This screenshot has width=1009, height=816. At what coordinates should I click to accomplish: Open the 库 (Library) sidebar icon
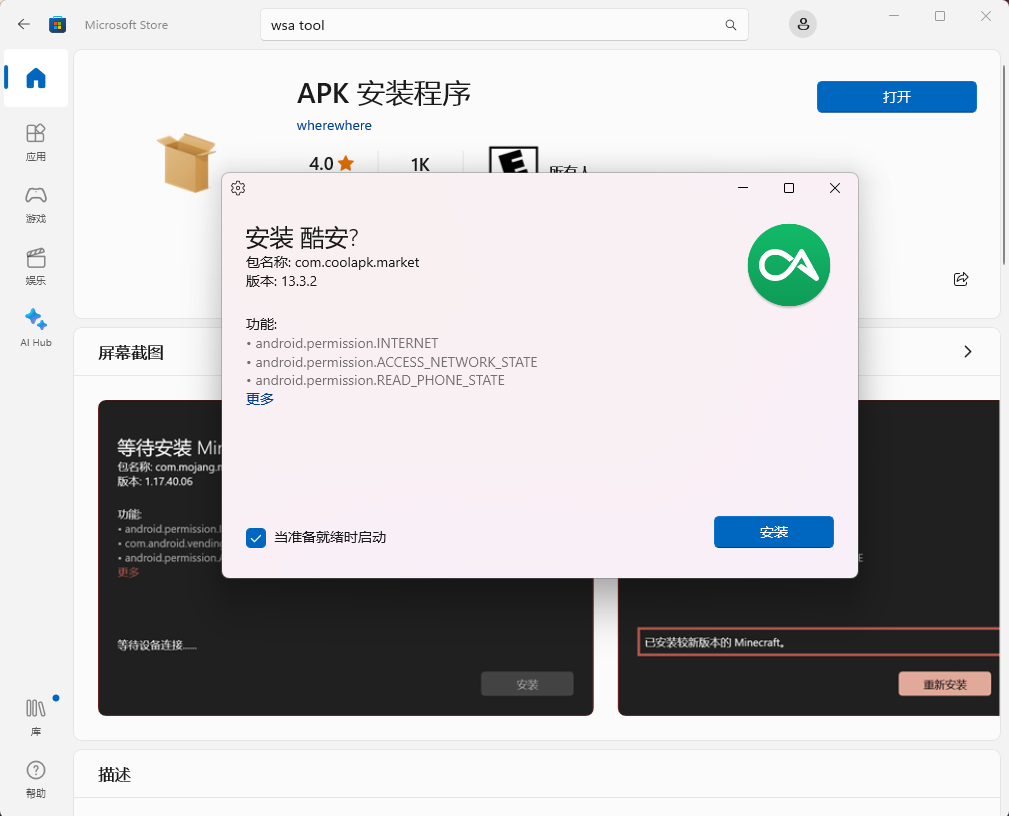[x=35, y=712]
